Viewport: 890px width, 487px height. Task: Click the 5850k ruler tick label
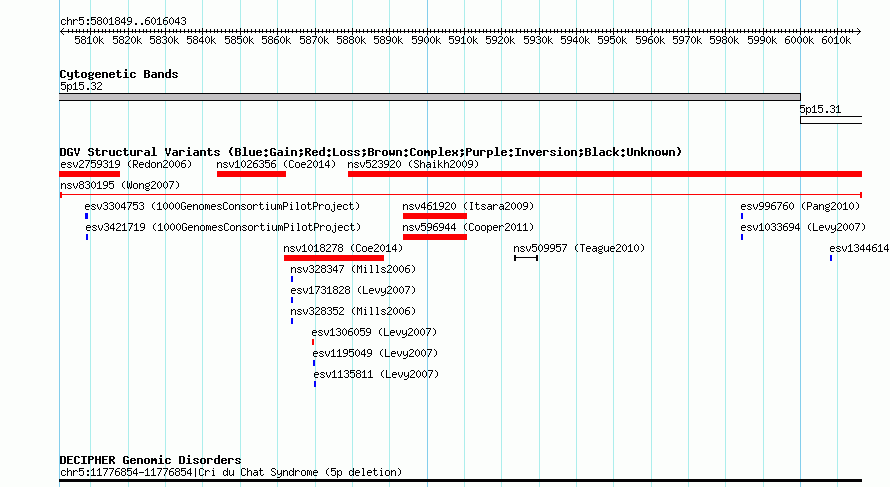[239, 41]
